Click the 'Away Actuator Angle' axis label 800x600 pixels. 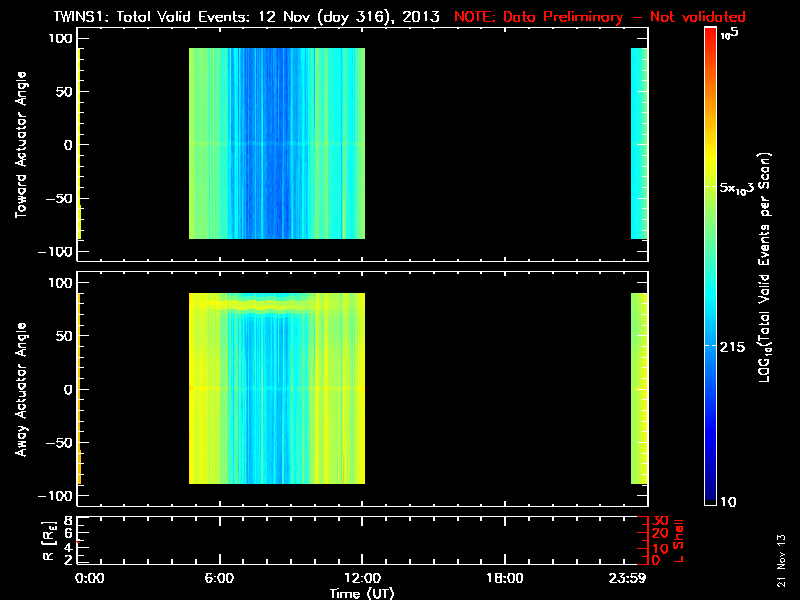click(21, 389)
